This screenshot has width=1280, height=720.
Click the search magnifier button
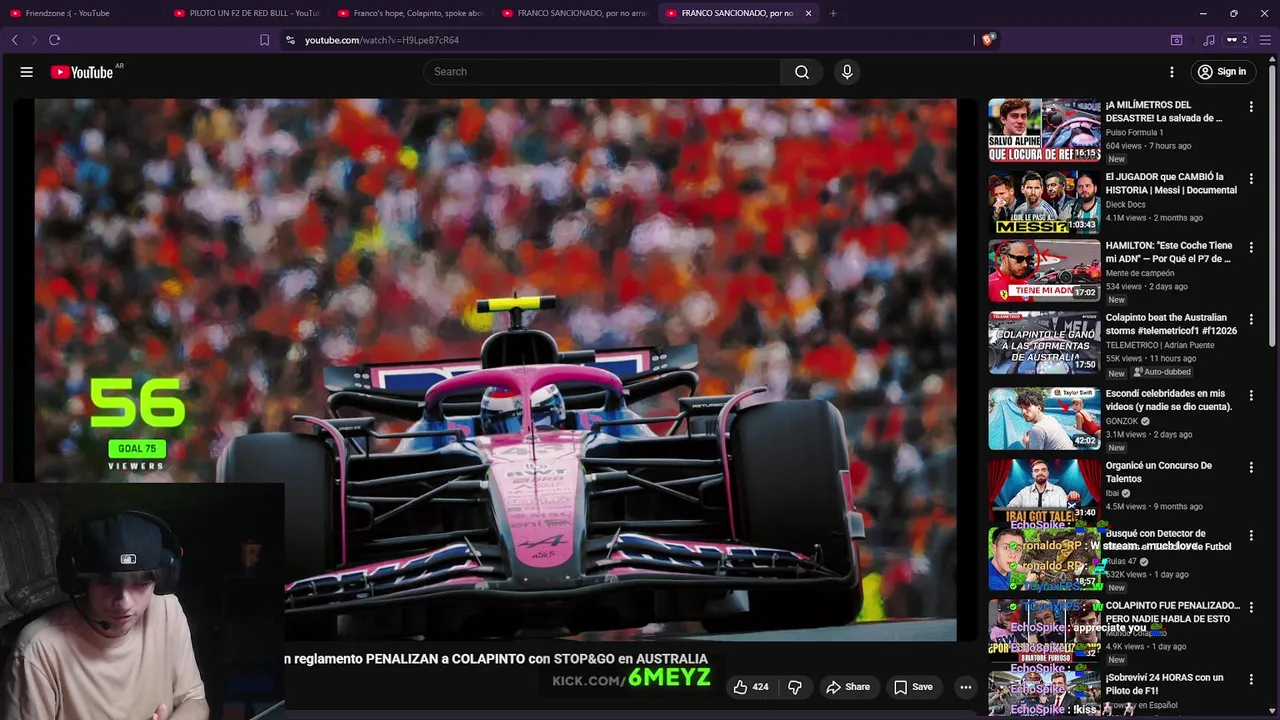802,72
